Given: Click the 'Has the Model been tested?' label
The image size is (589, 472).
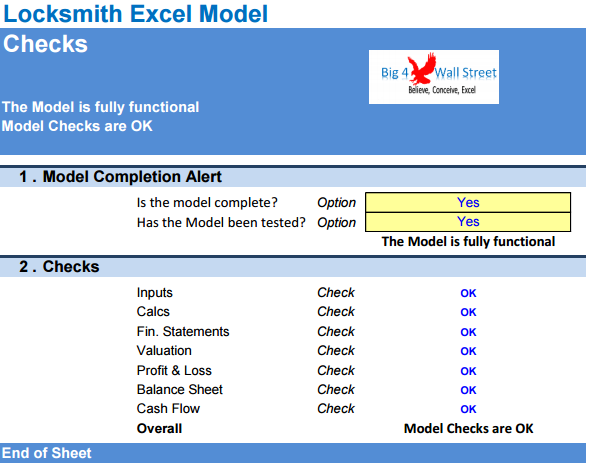Looking at the screenshot, I should point(221,222).
